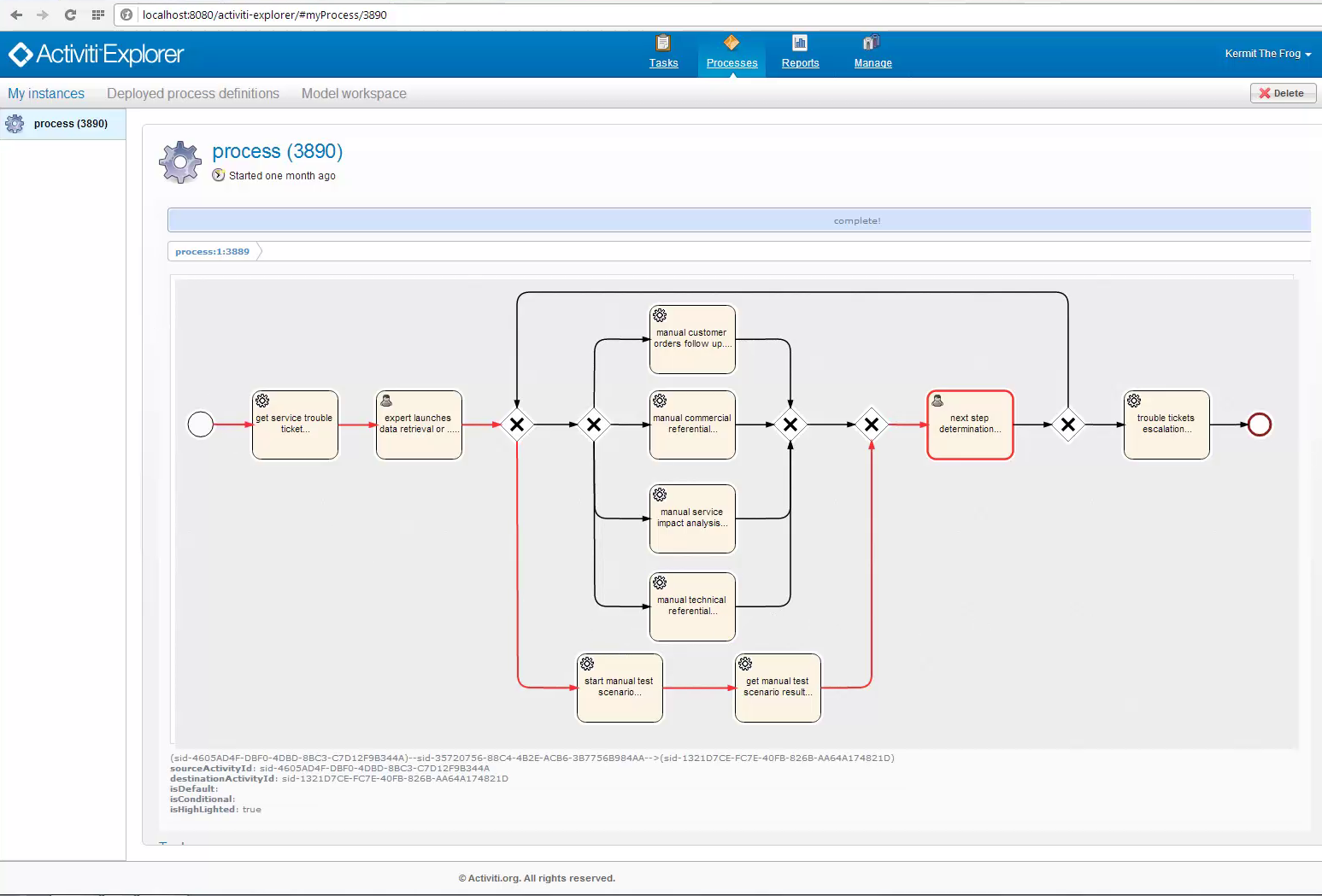
Task: Click the end event circle in the diagram
Action: [1260, 425]
